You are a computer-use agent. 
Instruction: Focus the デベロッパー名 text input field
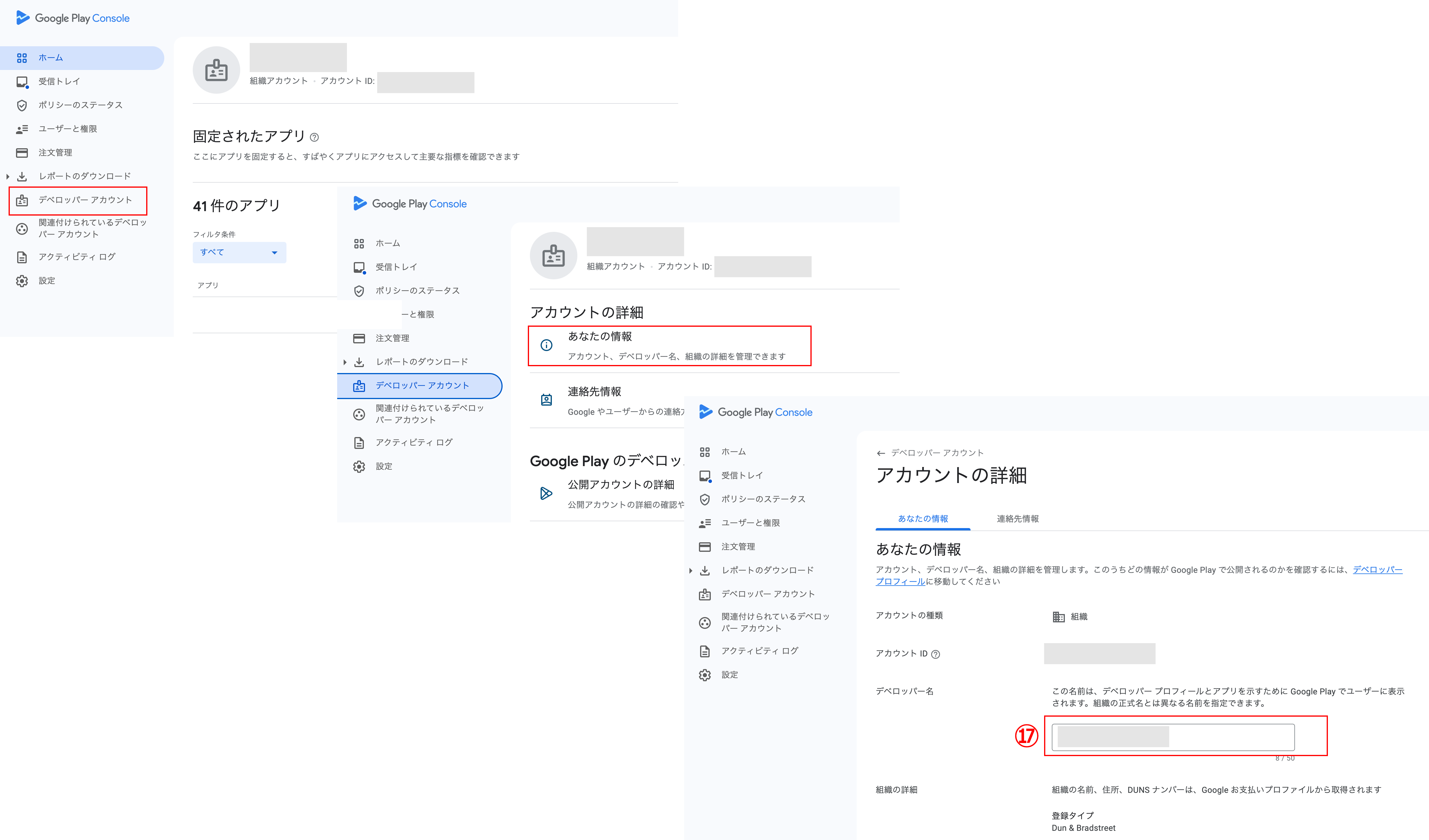[1173, 737]
